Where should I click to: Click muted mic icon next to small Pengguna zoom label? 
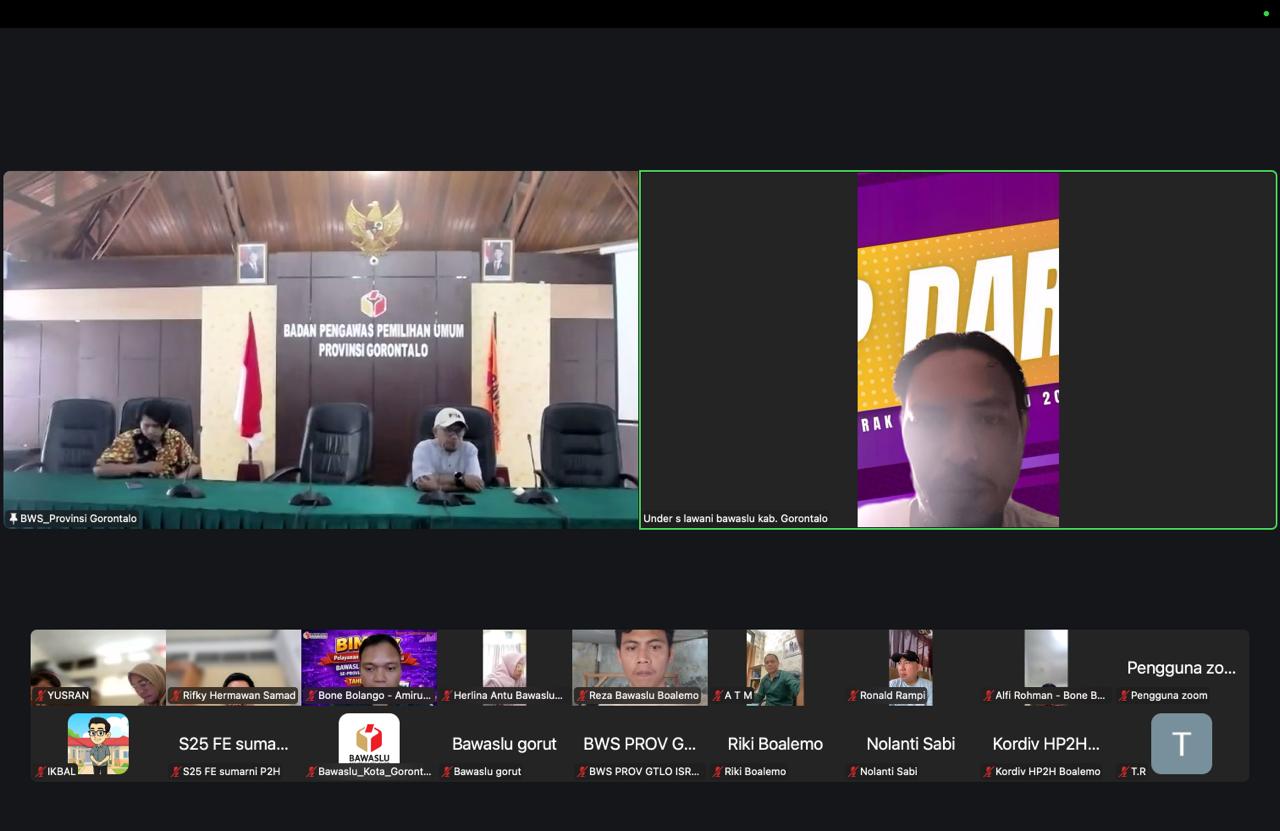coord(1124,695)
